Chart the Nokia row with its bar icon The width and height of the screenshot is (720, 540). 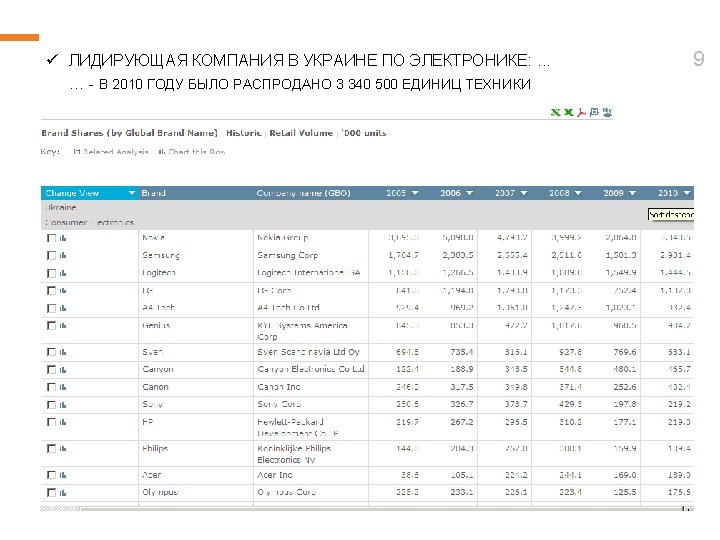[x=63, y=238]
